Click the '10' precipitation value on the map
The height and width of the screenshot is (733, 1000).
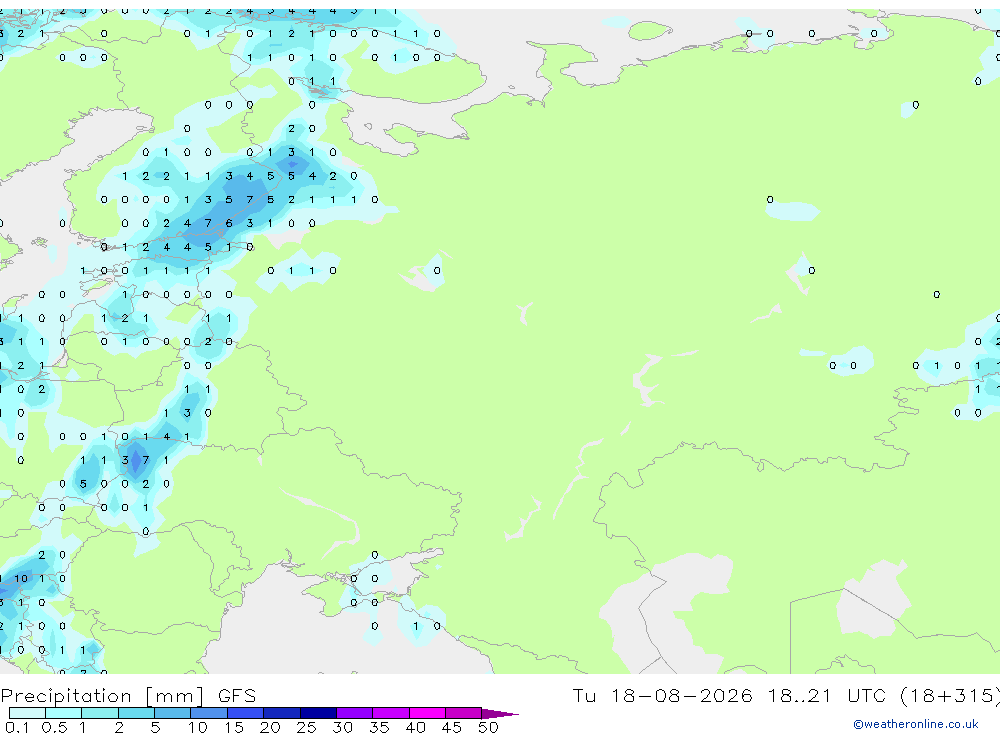tap(21, 579)
